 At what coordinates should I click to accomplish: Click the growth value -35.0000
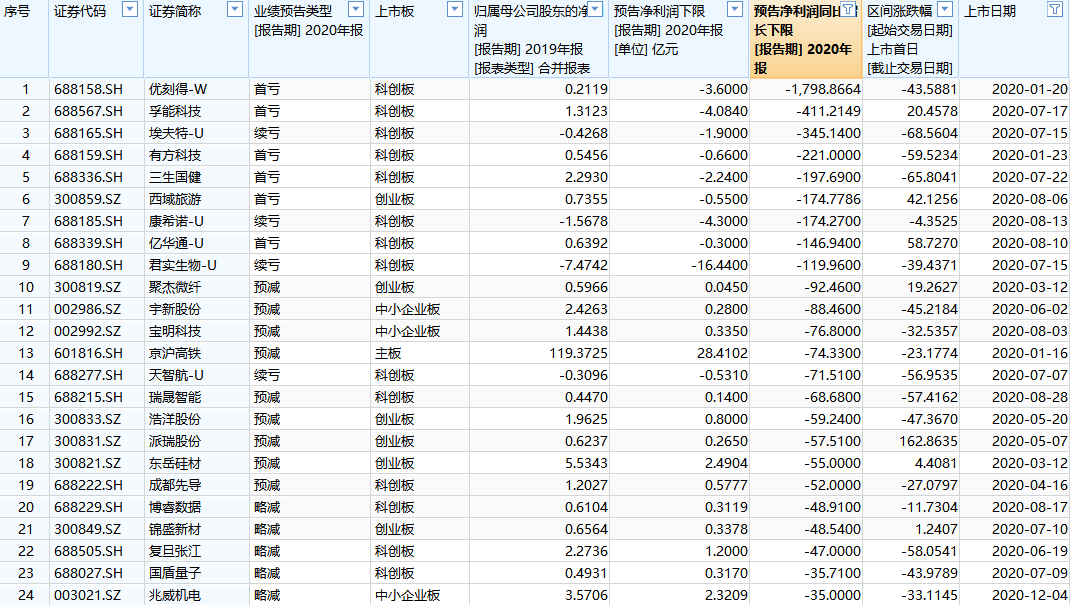pos(832,595)
